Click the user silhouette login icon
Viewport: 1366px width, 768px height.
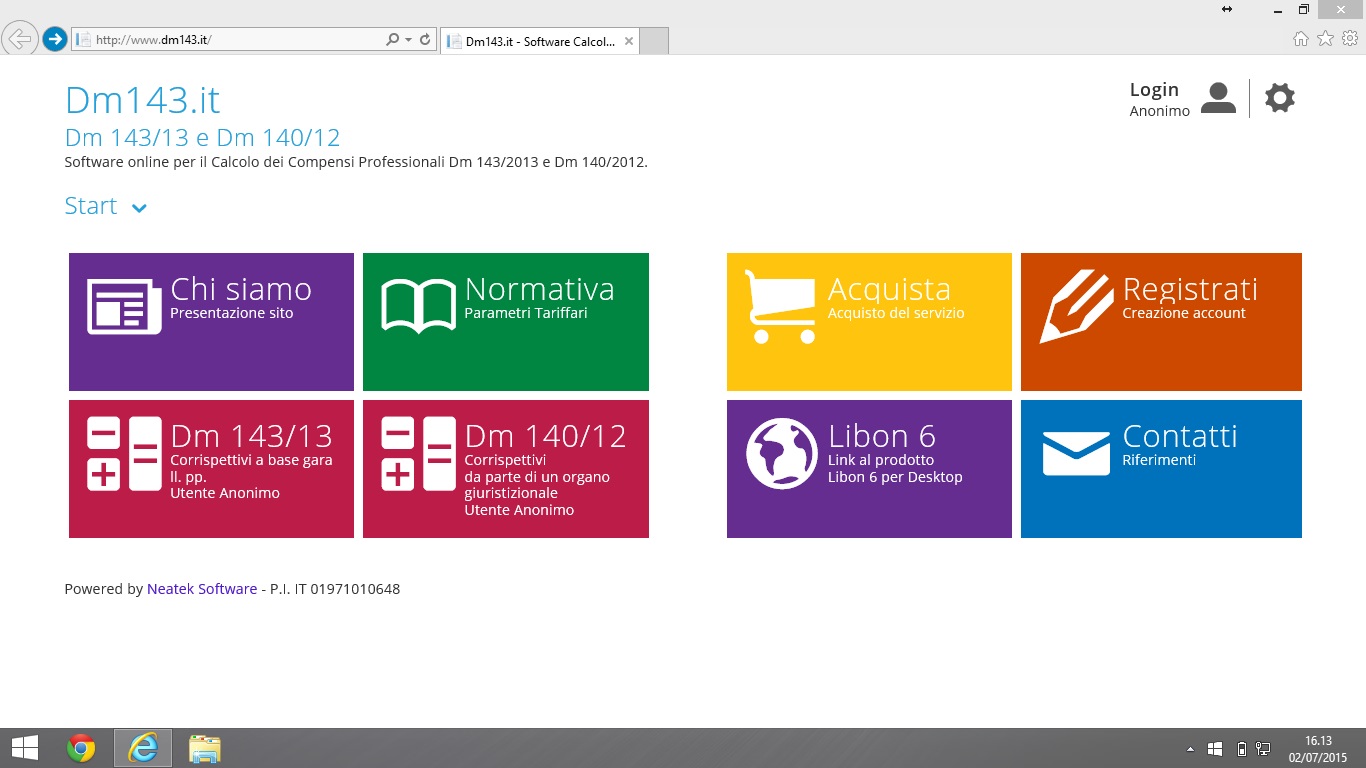point(1218,98)
